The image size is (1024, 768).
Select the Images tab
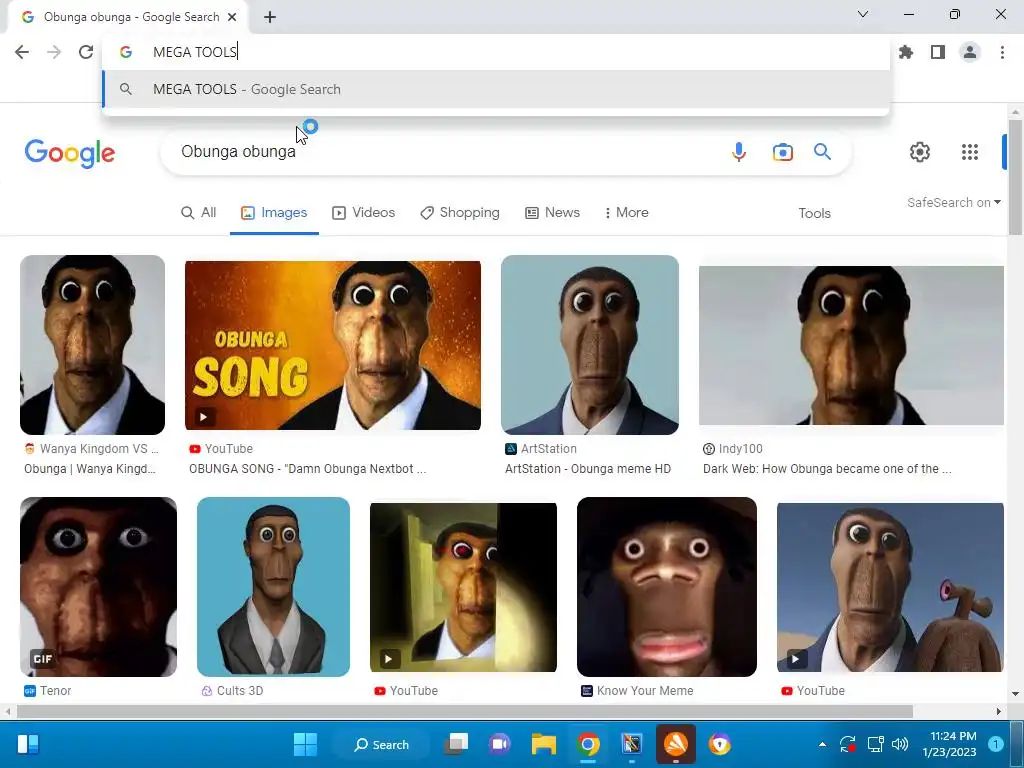[x=274, y=213]
